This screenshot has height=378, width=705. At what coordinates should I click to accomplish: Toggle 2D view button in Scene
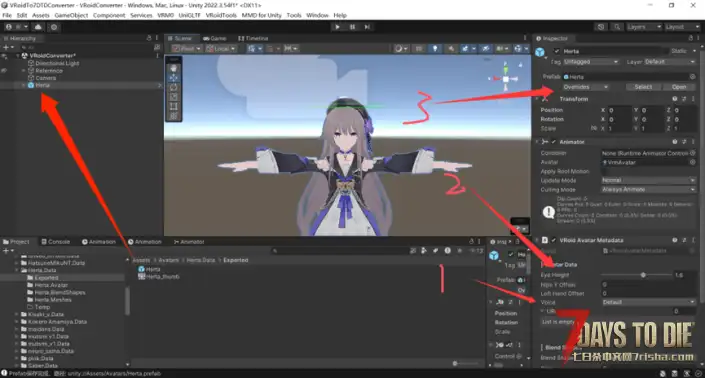tap(419, 49)
